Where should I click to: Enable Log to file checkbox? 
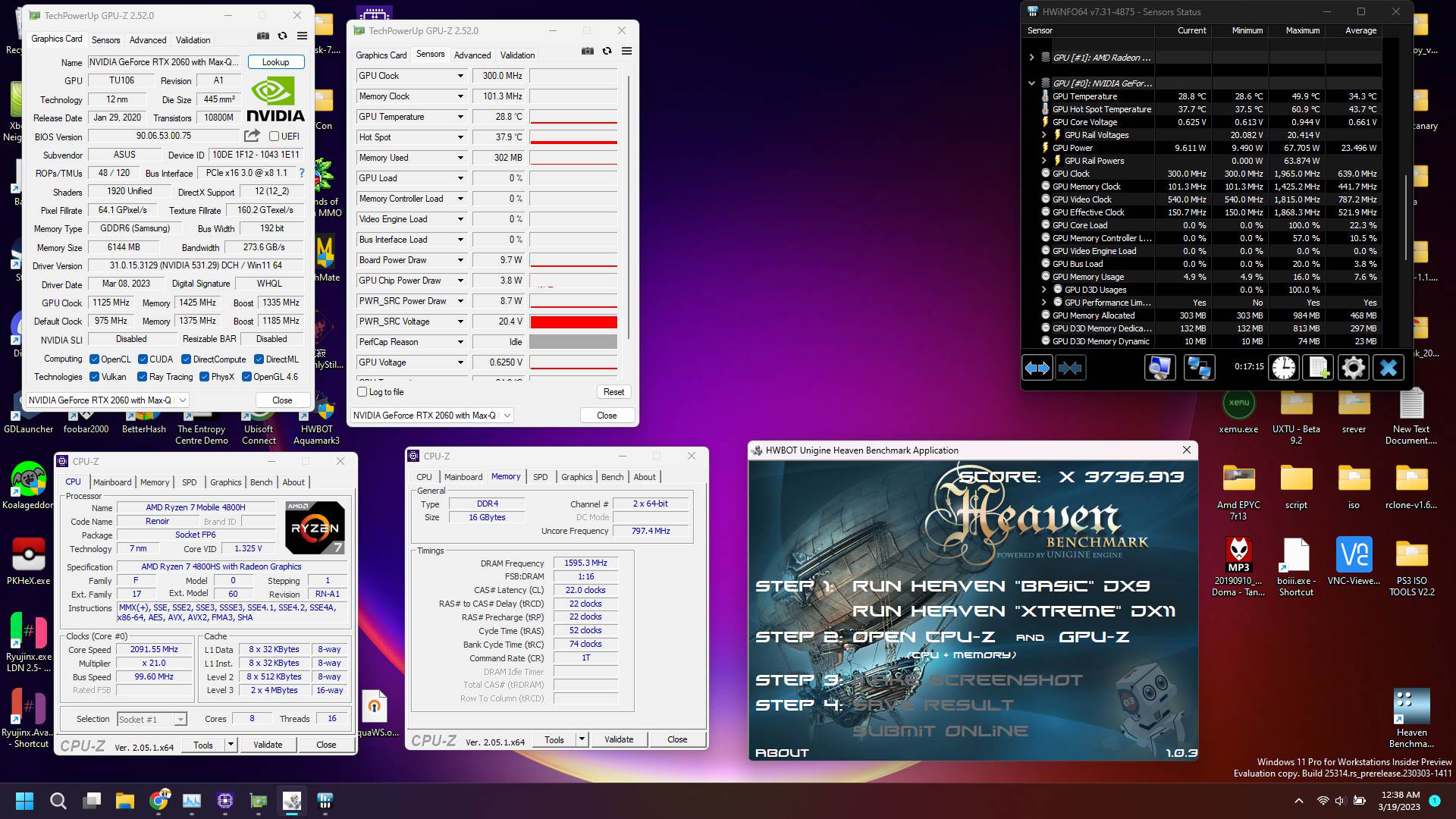click(362, 392)
